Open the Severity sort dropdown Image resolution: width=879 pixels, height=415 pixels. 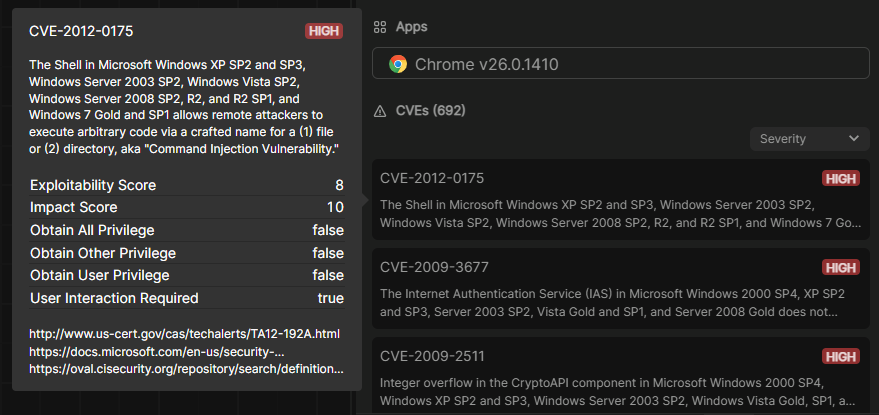coord(809,139)
